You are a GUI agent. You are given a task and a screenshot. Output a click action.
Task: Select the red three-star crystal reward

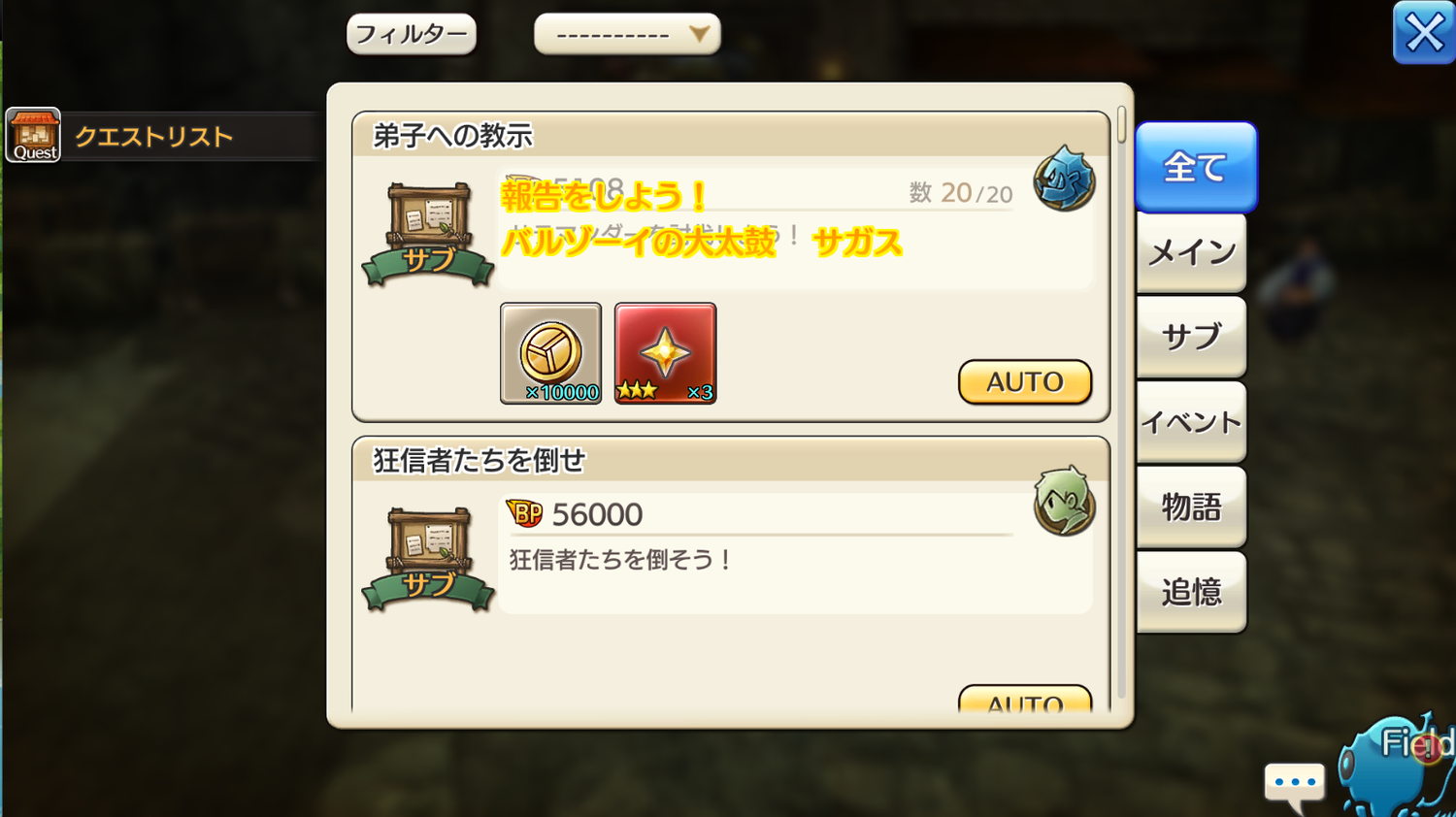click(665, 353)
